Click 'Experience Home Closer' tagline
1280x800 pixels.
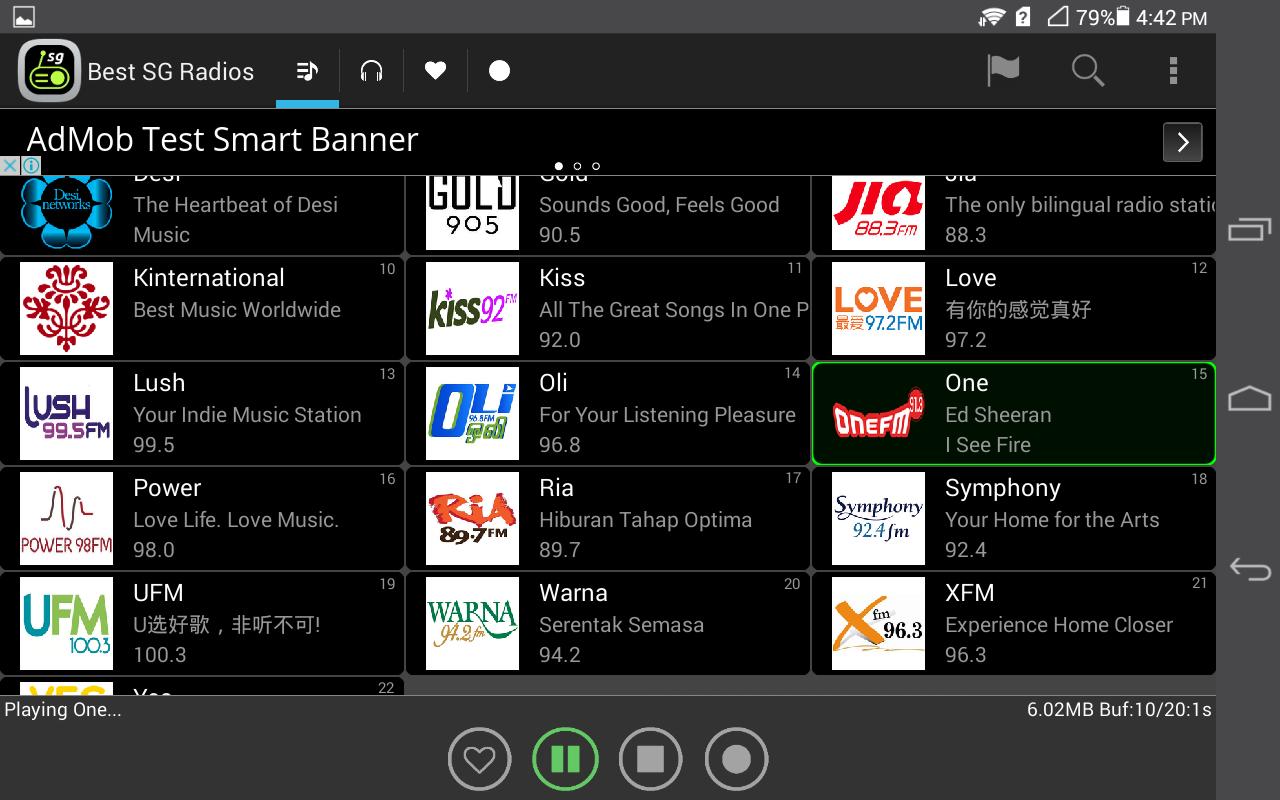(1059, 625)
